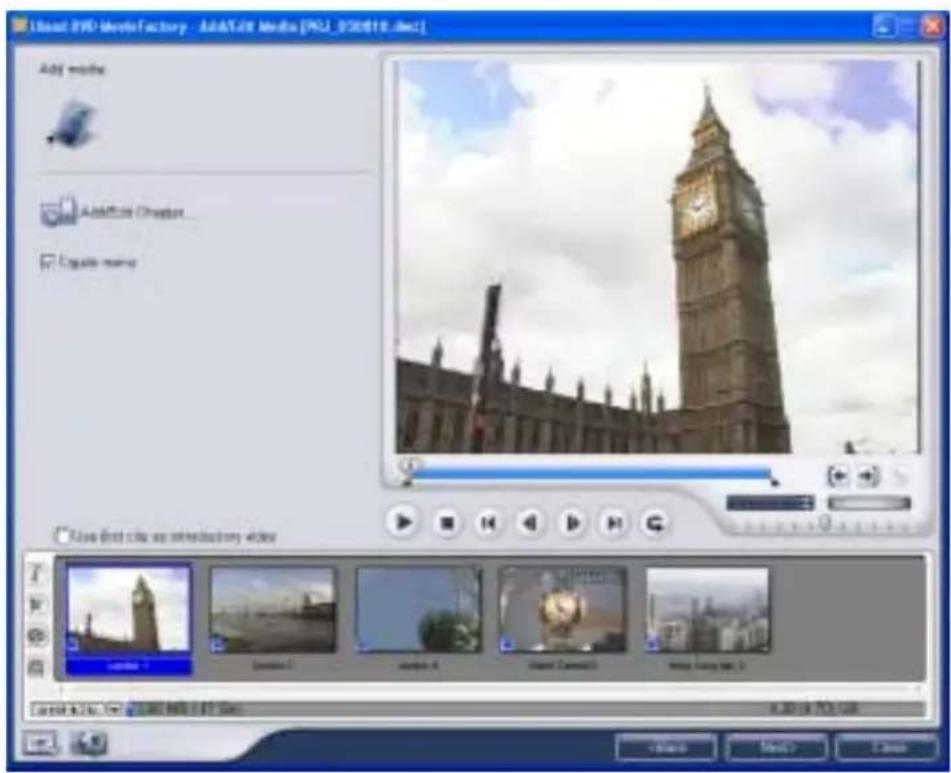The width and height of the screenshot is (951, 773).
Task: Toggle the Create menu checkbox
Action: [47, 262]
